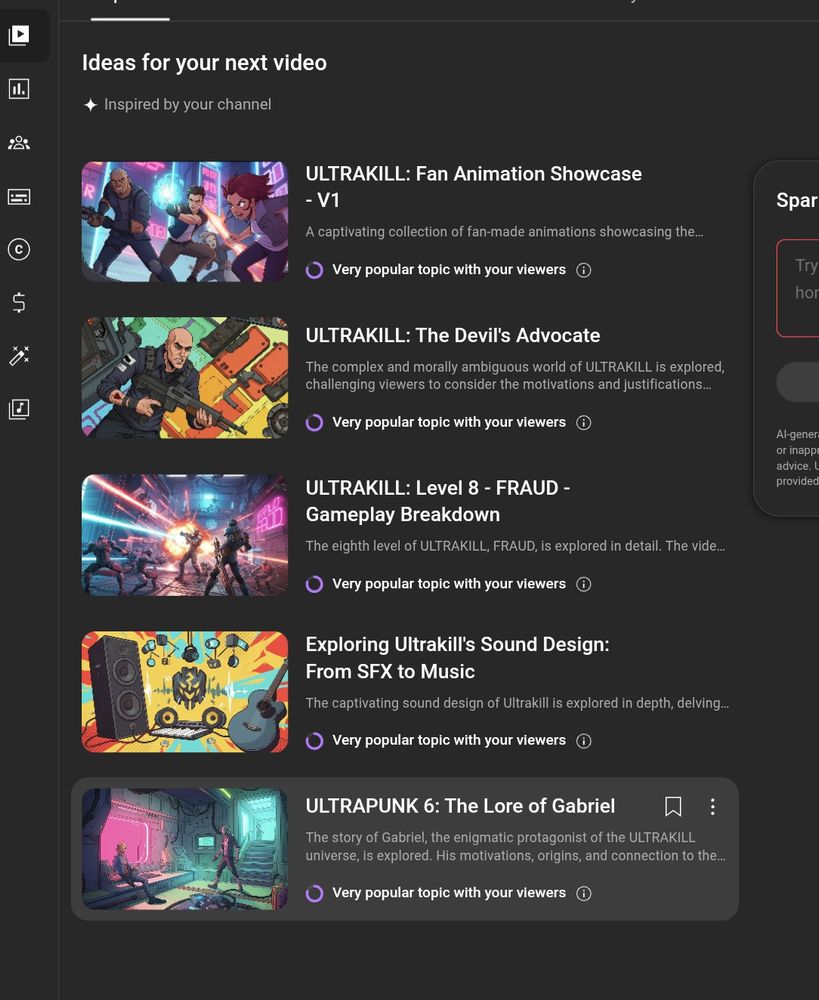819x1000 pixels.
Task: Open the Level 8 FRAUD thumbnail
Action: tap(185, 535)
